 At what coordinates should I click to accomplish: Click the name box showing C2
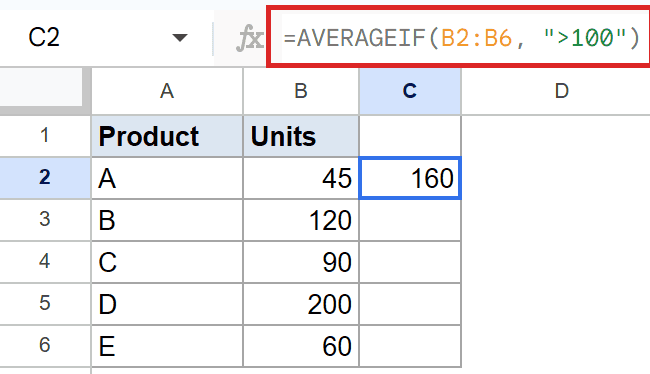click(106, 38)
